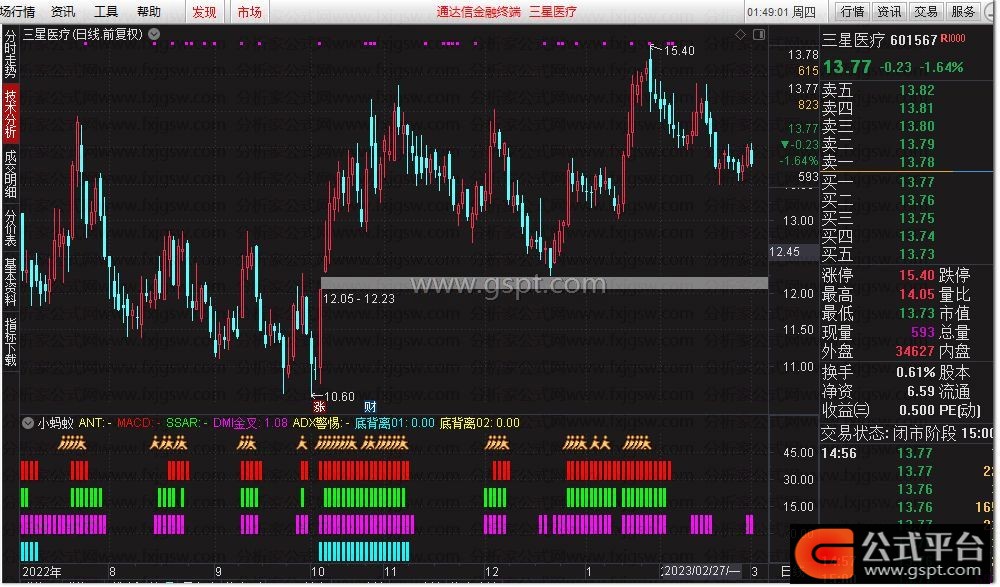
Task: Click the clock showing 01:49:01 周四
Action: tap(781, 11)
